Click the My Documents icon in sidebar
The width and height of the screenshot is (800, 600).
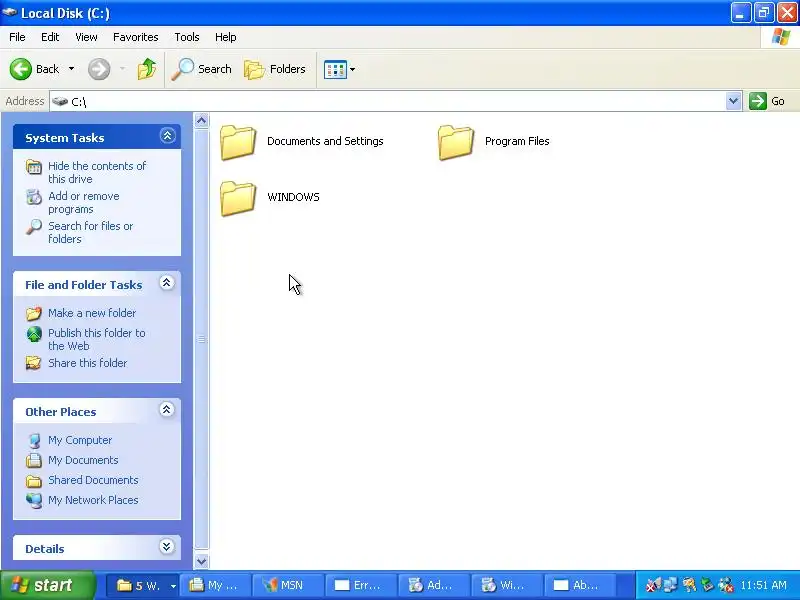[34, 460]
